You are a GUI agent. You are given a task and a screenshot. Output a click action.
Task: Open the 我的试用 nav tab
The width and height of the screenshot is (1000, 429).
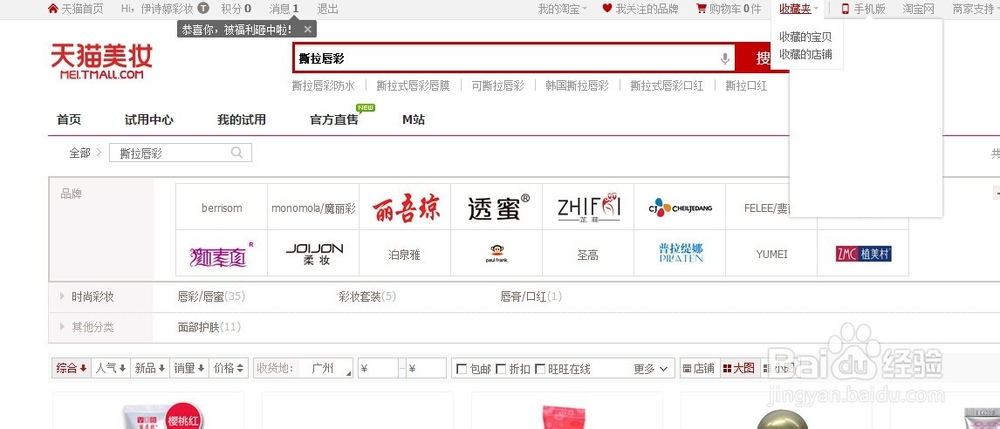tap(241, 120)
